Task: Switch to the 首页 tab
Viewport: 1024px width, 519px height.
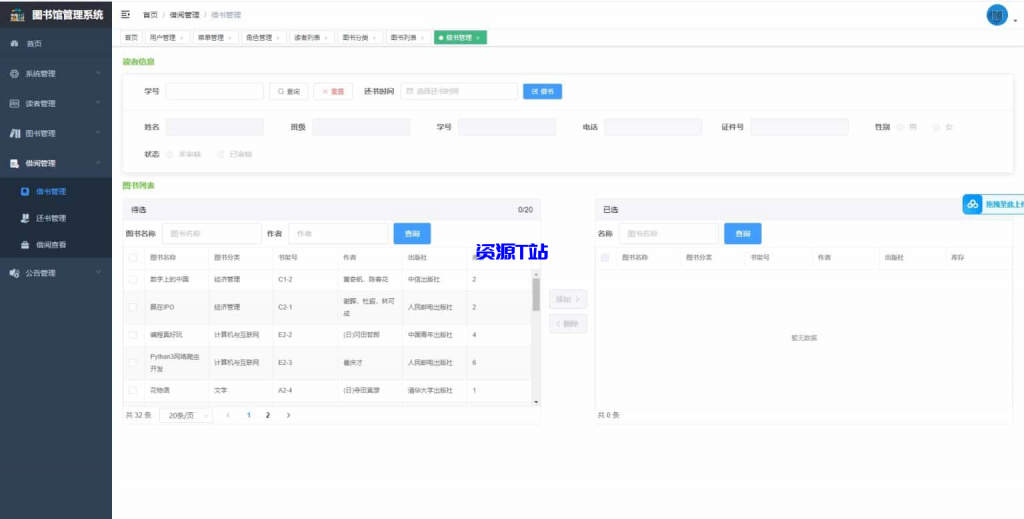Action: (x=131, y=38)
